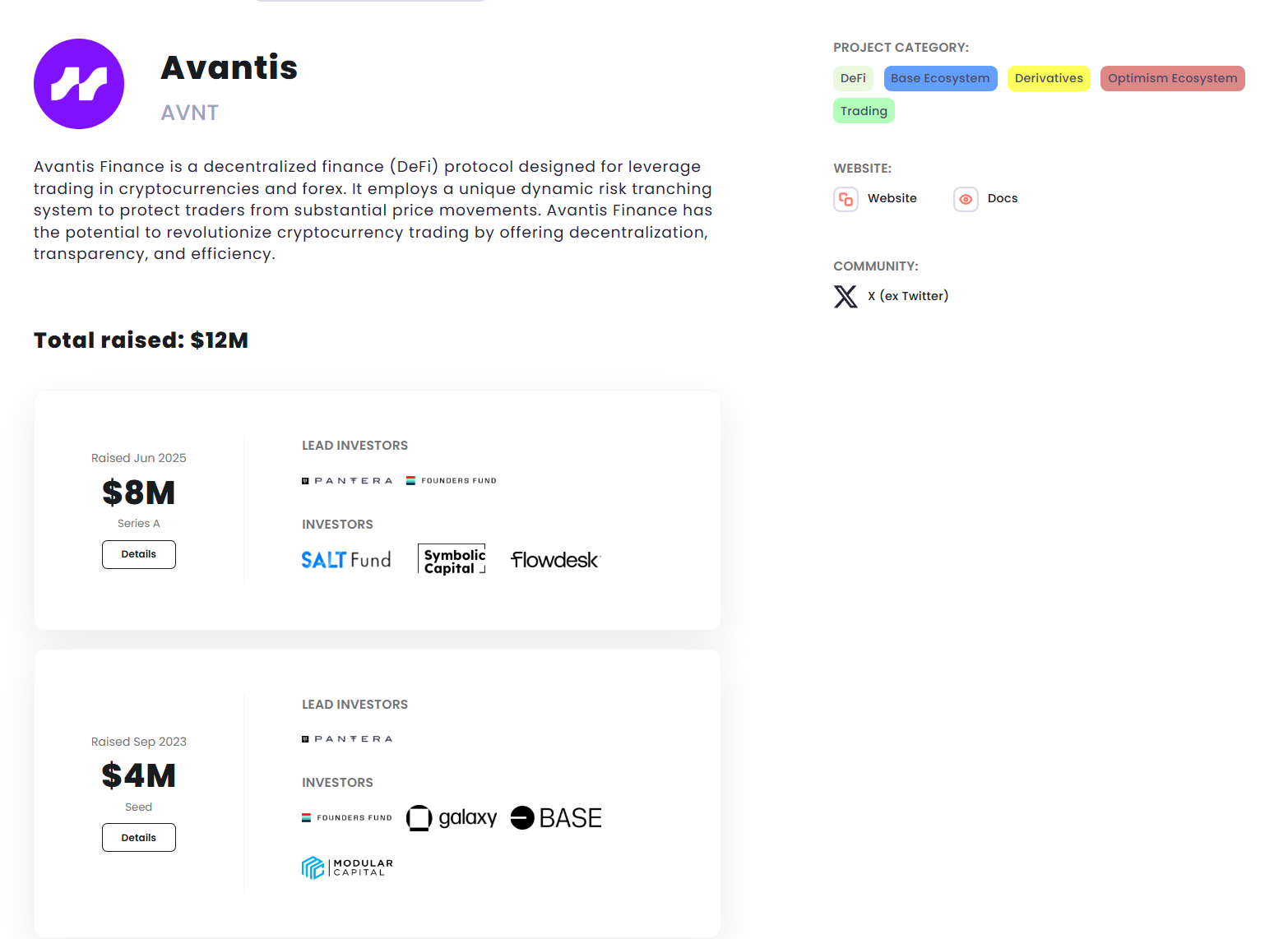Image resolution: width=1288 pixels, height=939 pixels.
Task: Open the BASE investor logo
Action: pyautogui.click(x=556, y=818)
